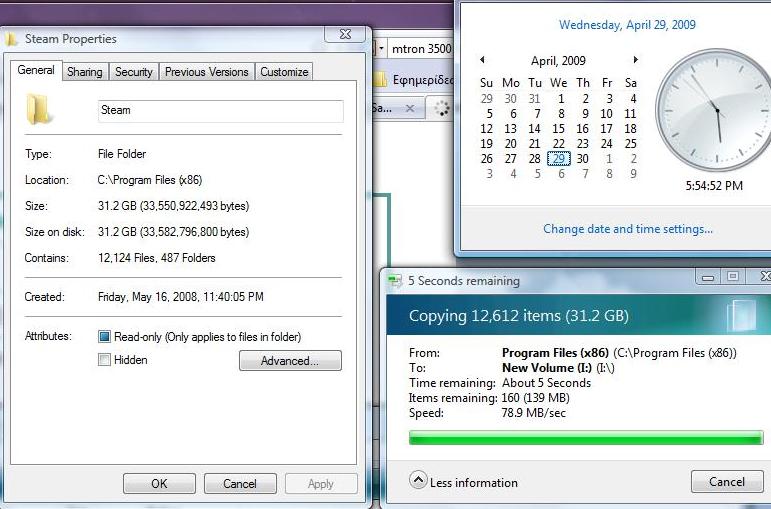Click the C:\Program Files (x86) location value
Screen dimensions: 771x509
[150, 180]
